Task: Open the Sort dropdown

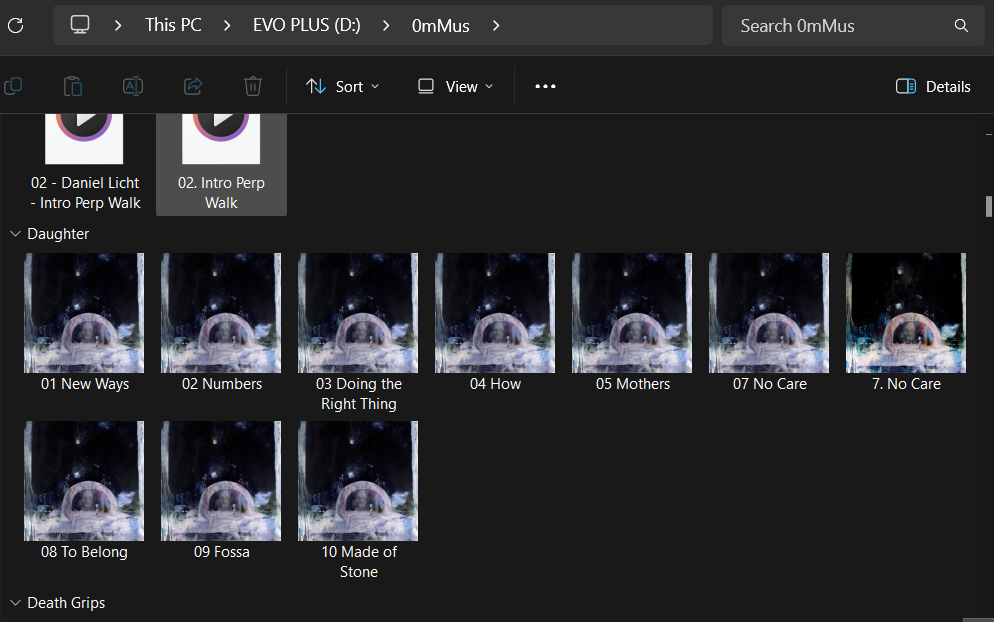Action: click(x=342, y=86)
